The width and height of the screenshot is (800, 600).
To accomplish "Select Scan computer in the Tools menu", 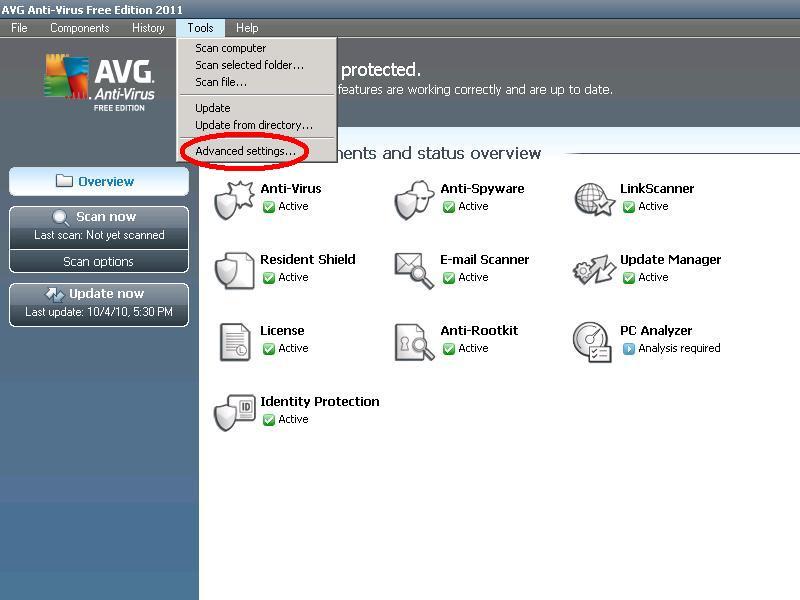I will 230,48.
